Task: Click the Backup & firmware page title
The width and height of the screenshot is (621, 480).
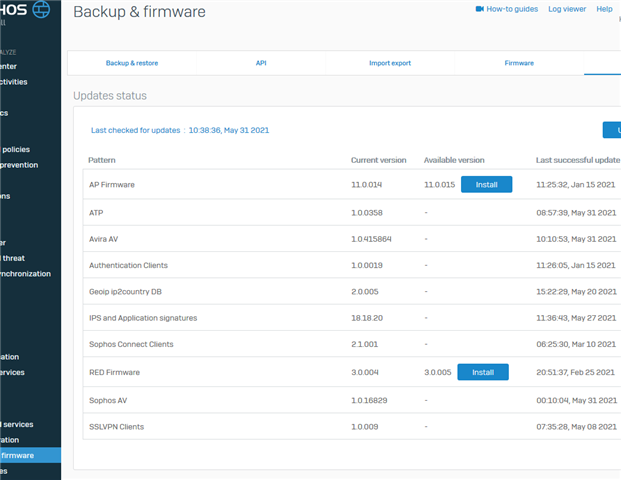Action: pos(139,11)
